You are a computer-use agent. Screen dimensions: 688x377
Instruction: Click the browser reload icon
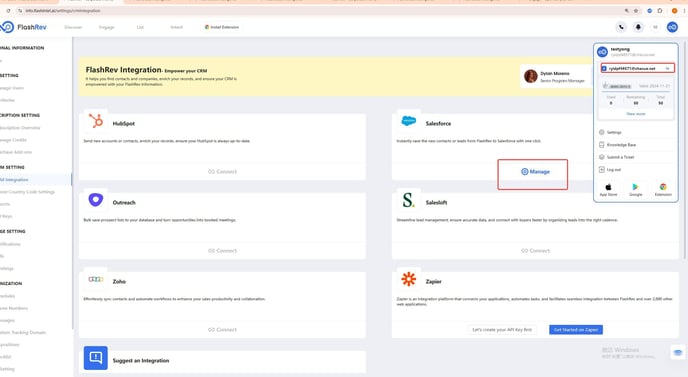(x=8, y=11)
